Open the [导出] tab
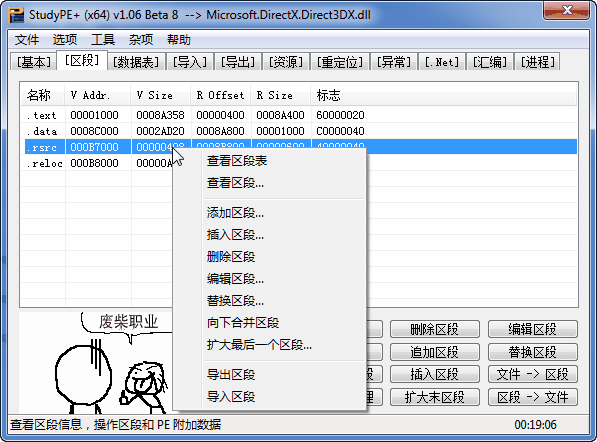 click(x=238, y=62)
